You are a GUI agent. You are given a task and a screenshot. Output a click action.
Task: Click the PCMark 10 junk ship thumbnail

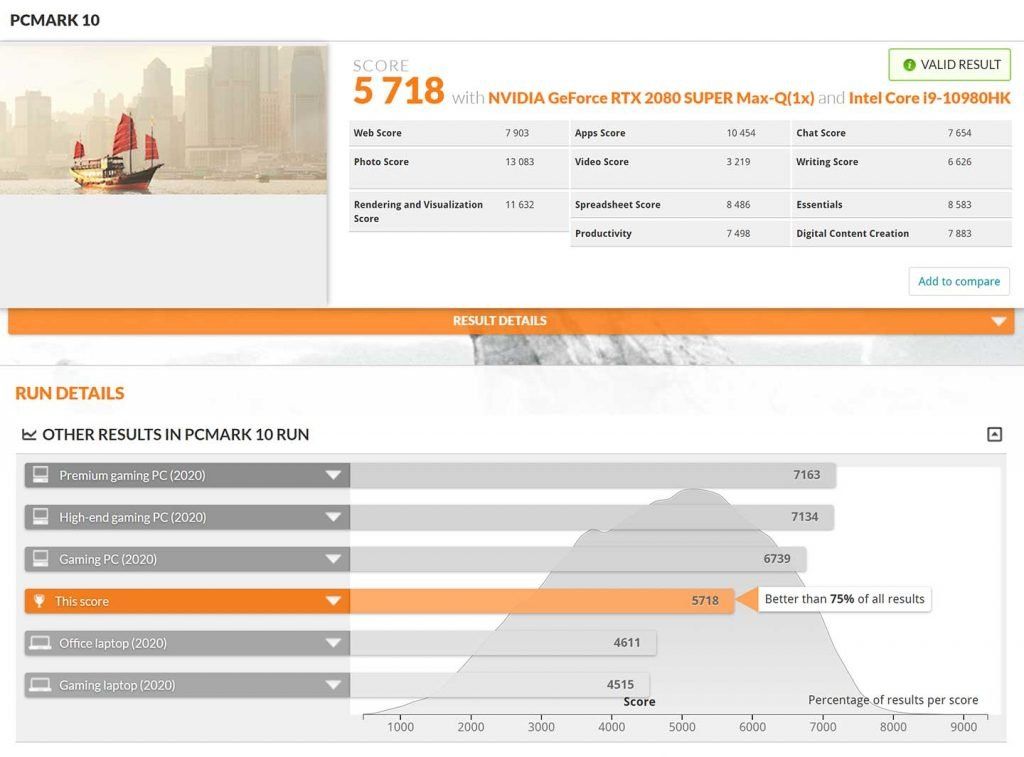tap(163, 120)
